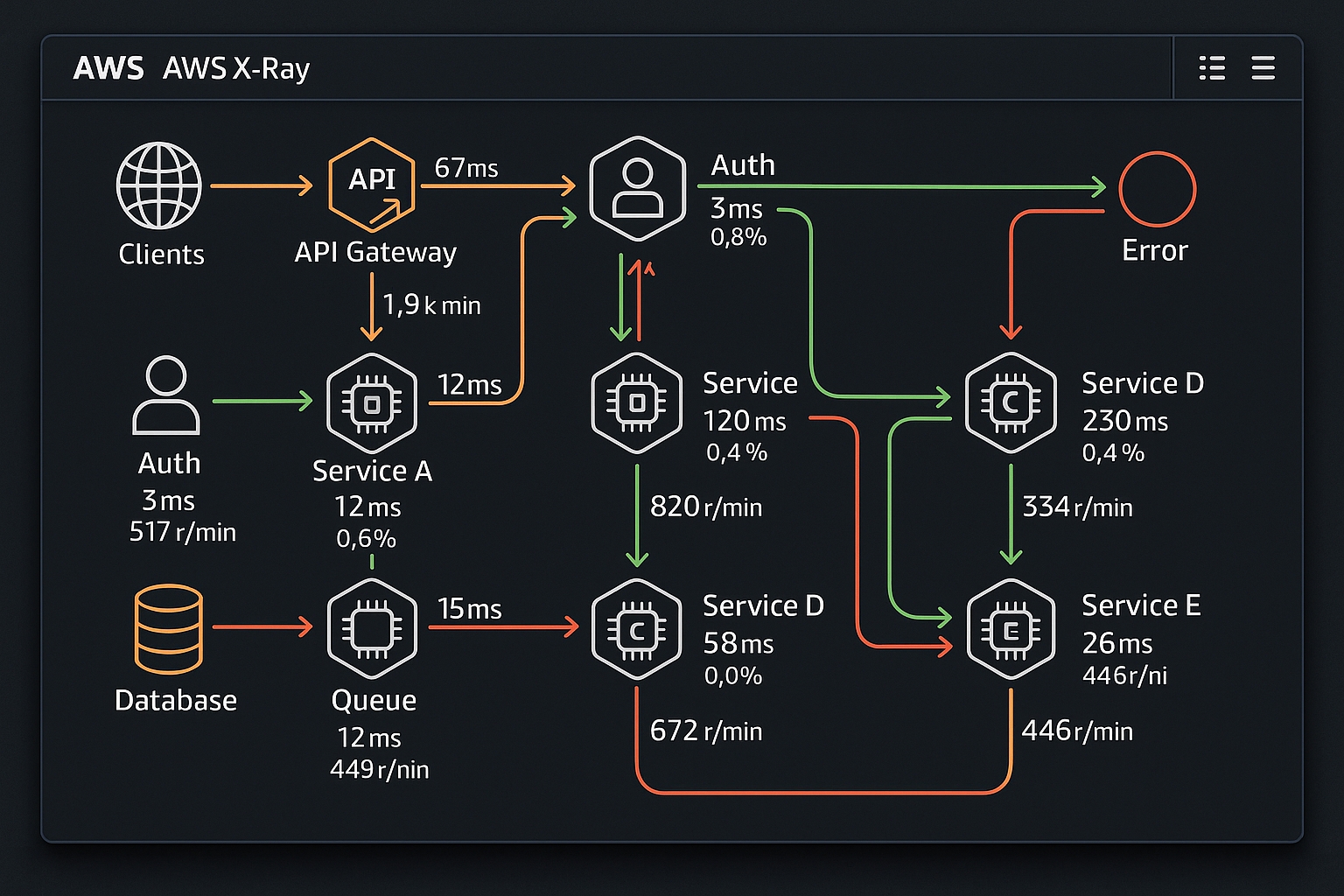Click the red Error circle node
Image resolution: width=1344 pixels, height=896 pixels.
click(x=1157, y=189)
